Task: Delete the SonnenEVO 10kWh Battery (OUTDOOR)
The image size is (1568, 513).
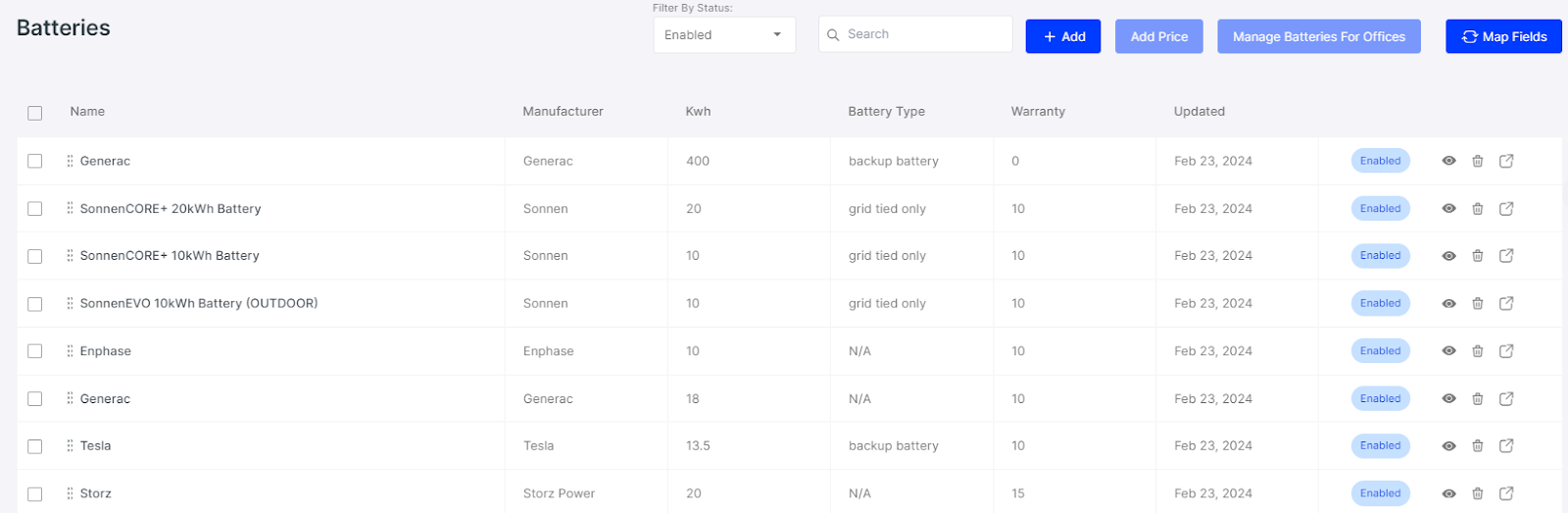Action: tap(1478, 304)
